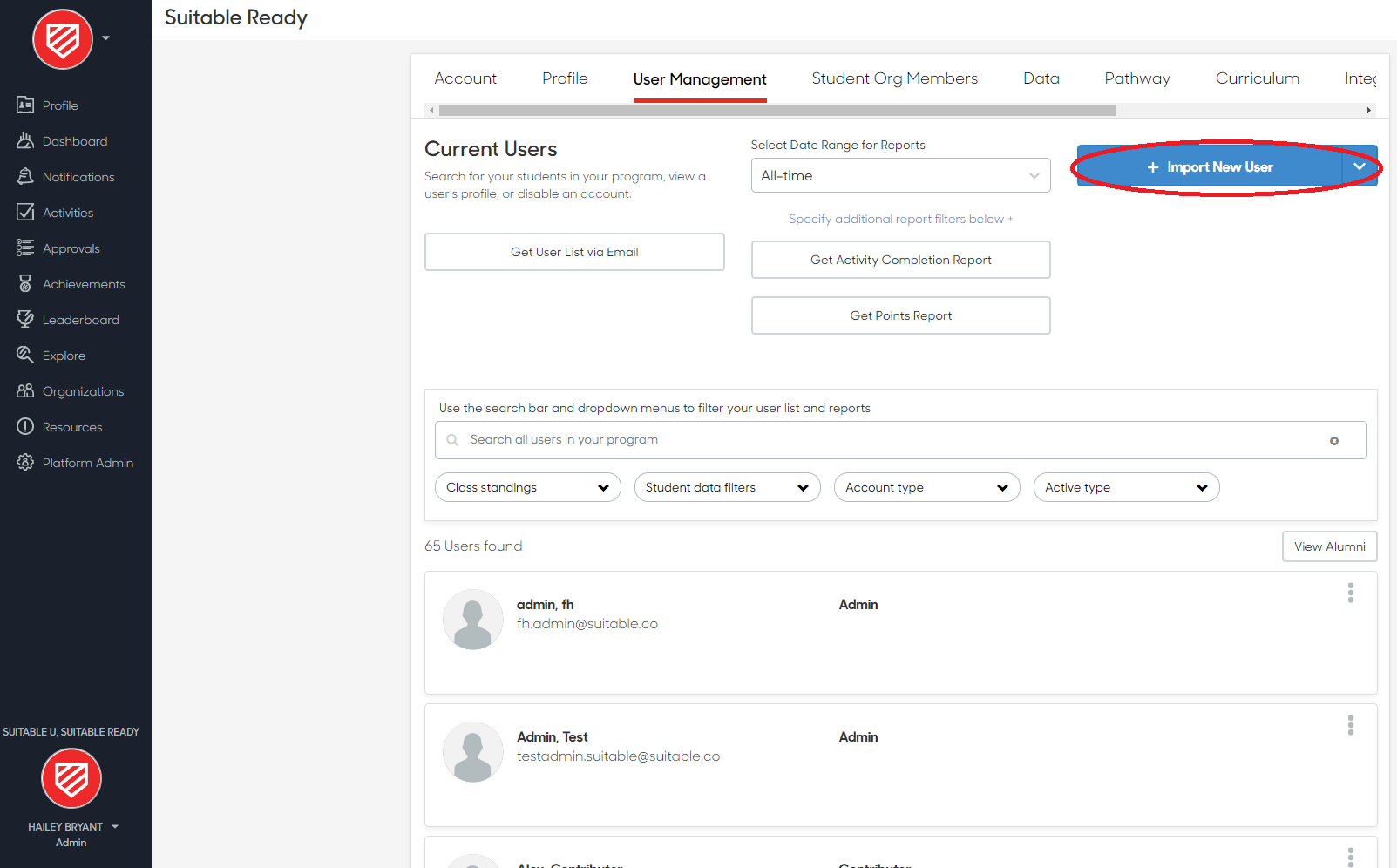
Task: Open the Account type dropdown
Action: (926, 487)
